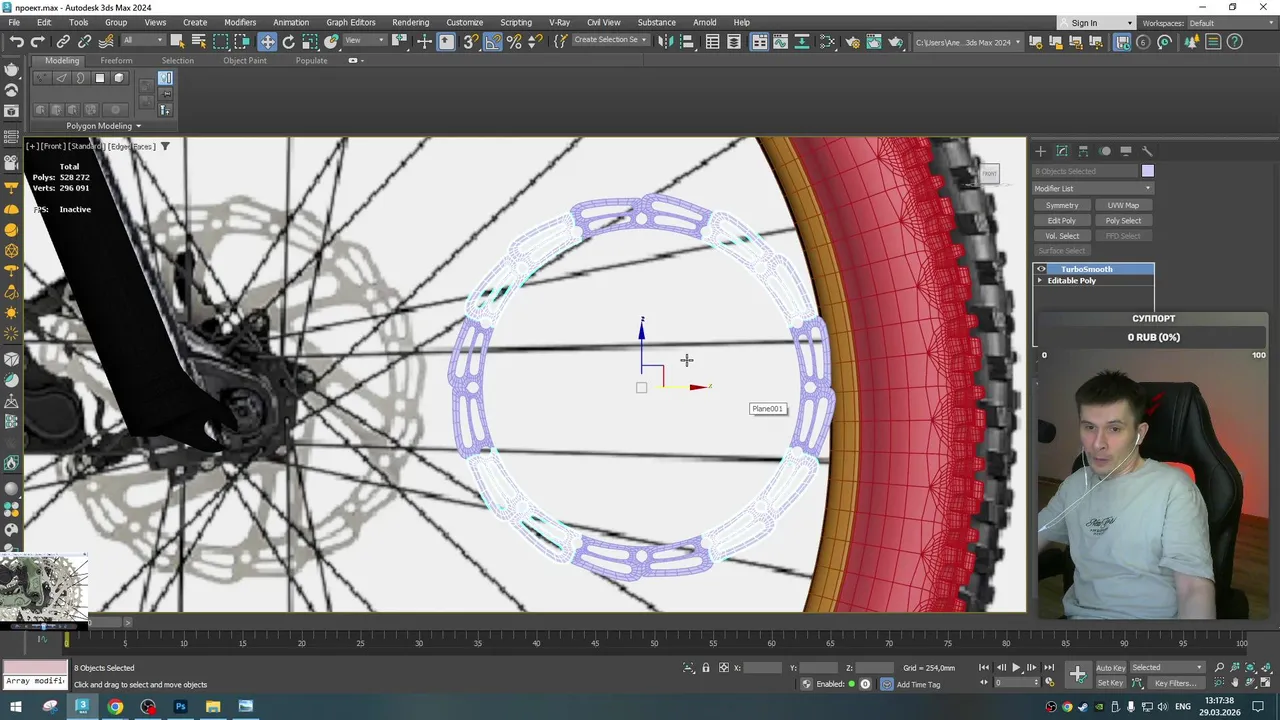The width and height of the screenshot is (1280, 720).
Task: Click the viewport filter funnel icon
Action: tap(165, 146)
